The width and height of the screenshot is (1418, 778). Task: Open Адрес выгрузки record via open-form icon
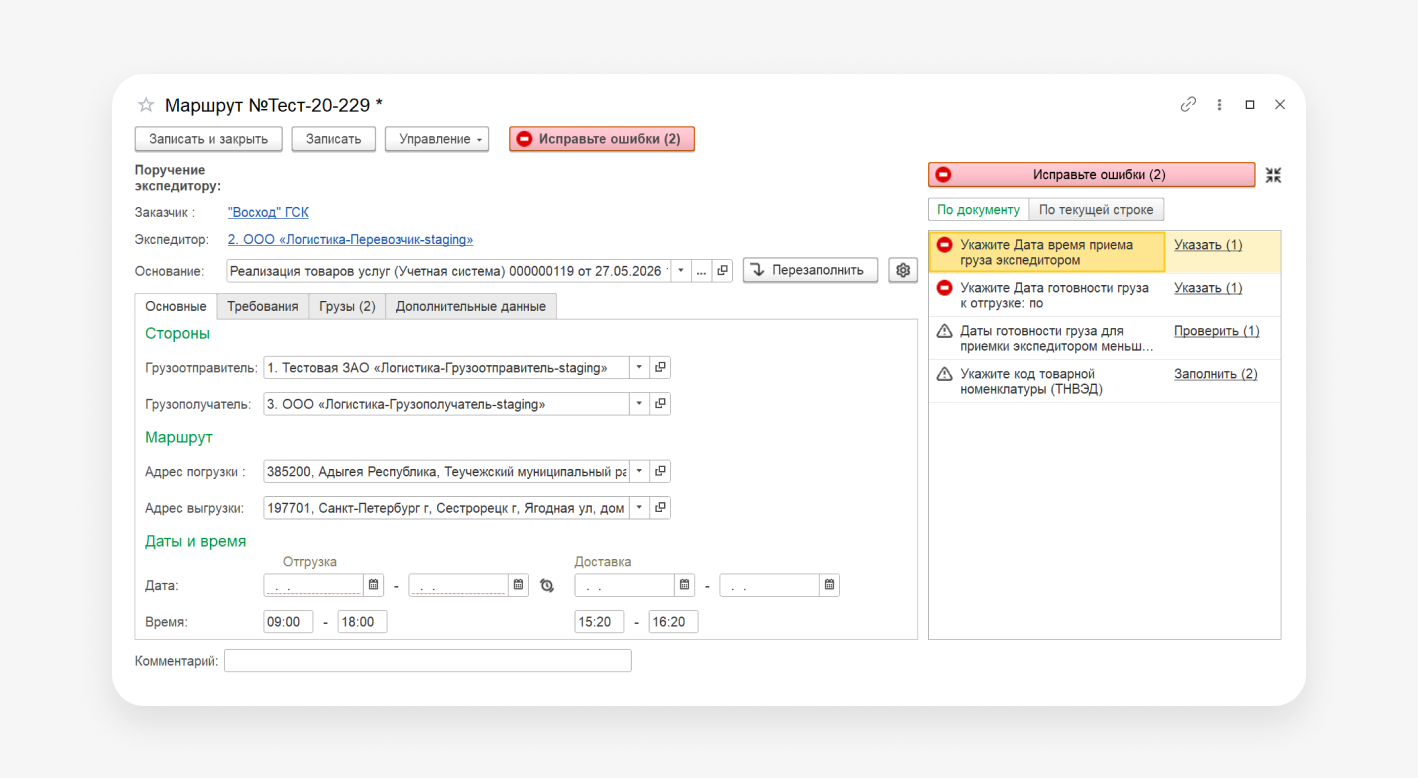point(660,508)
